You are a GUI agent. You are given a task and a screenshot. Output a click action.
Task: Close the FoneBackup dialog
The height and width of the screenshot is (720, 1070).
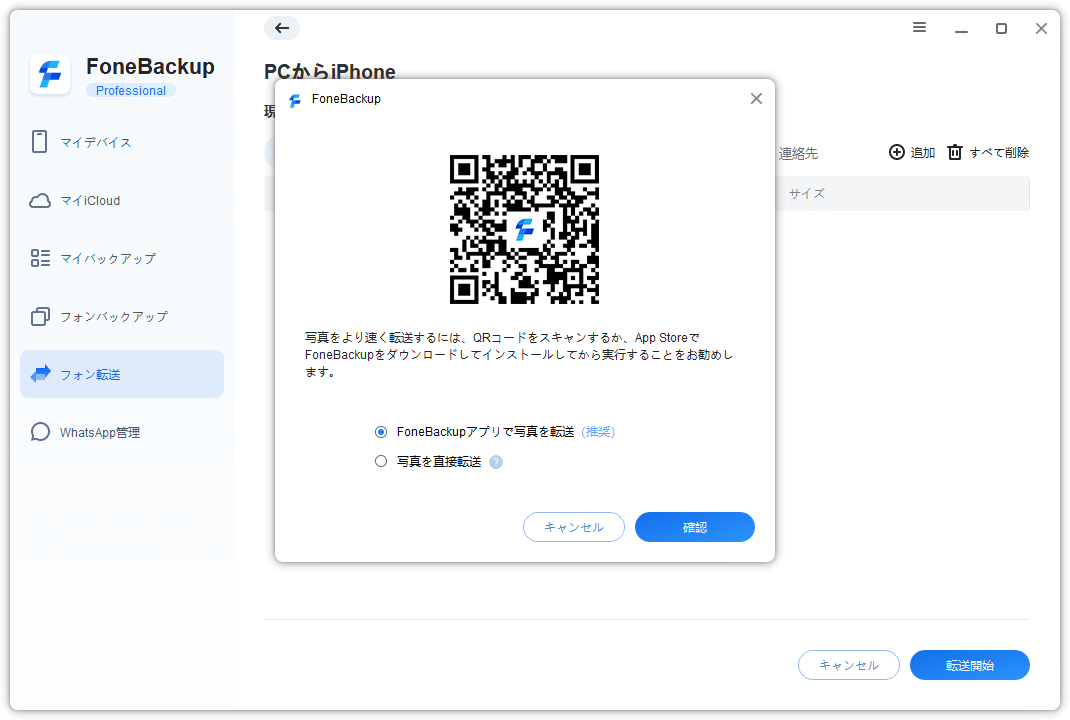point(756,99)
